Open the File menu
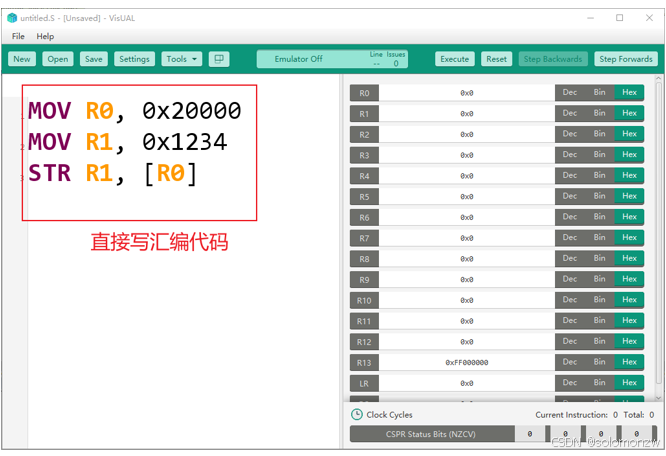The height and width of the screenshot is (456, 666). [18, 36]
